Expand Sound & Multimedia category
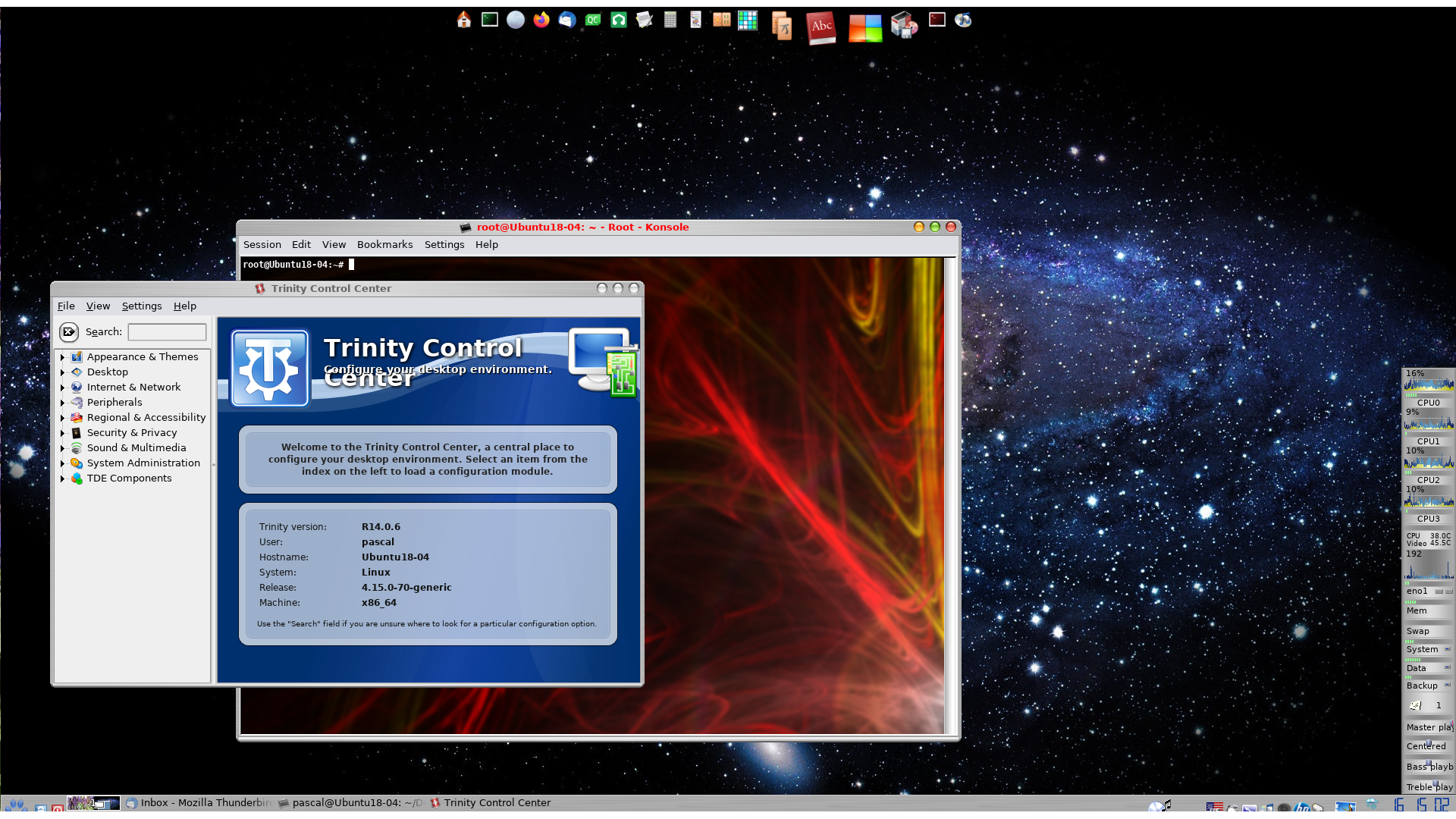This screenshot has width=1456, height=819. [x=62, y=447]
